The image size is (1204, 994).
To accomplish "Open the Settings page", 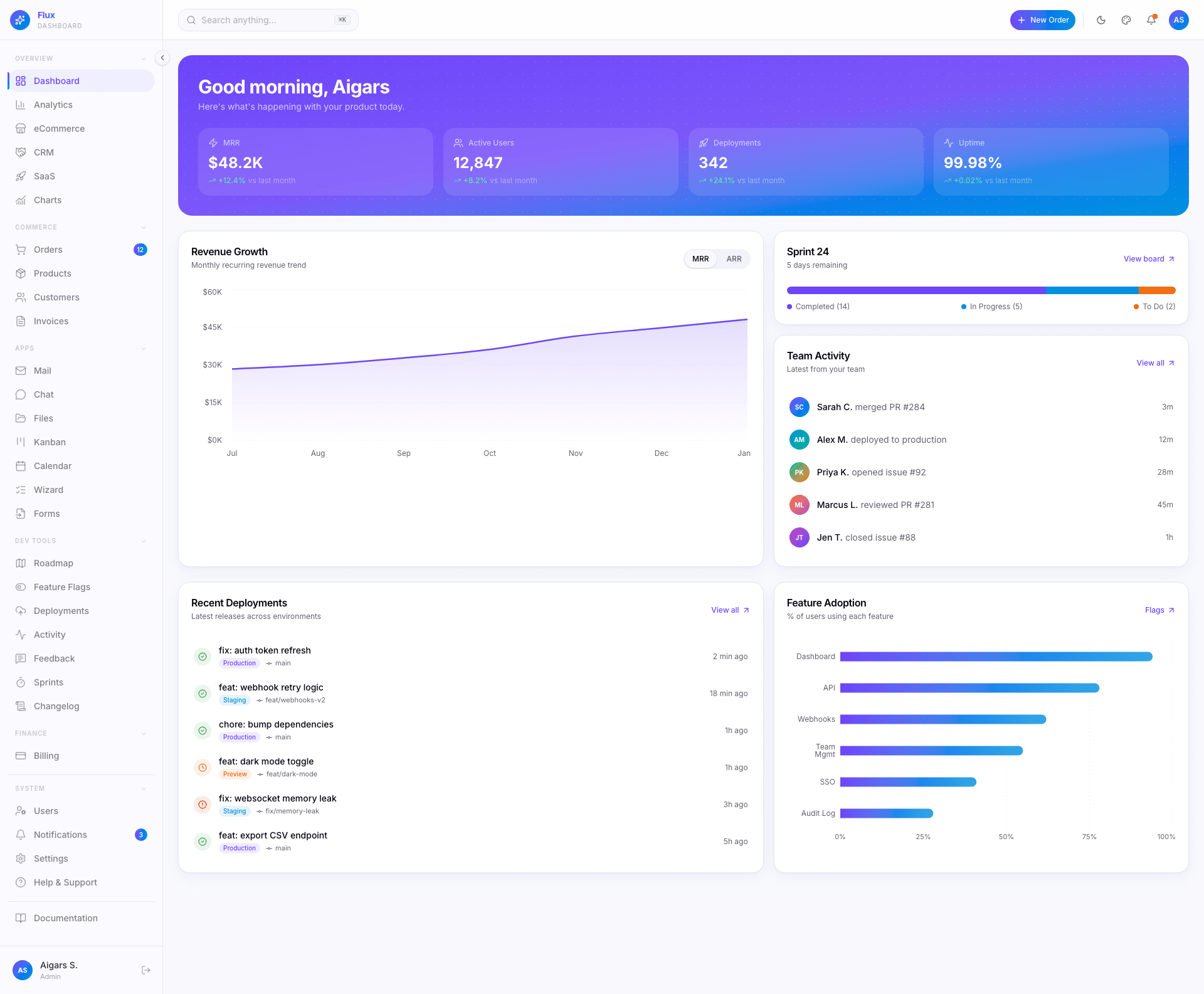I will [x=51, y=858].
